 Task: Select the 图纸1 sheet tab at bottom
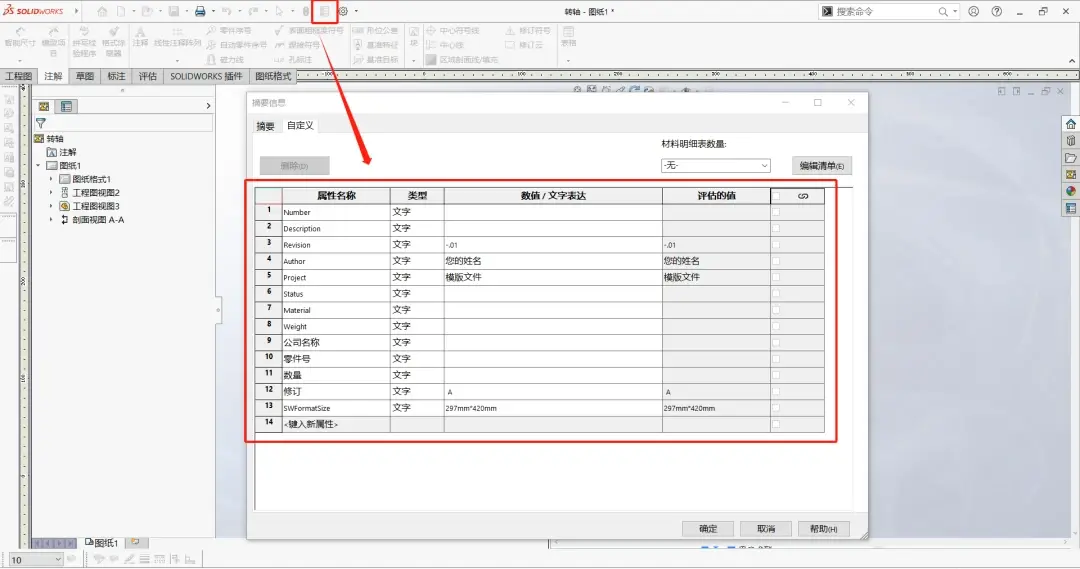102,543
